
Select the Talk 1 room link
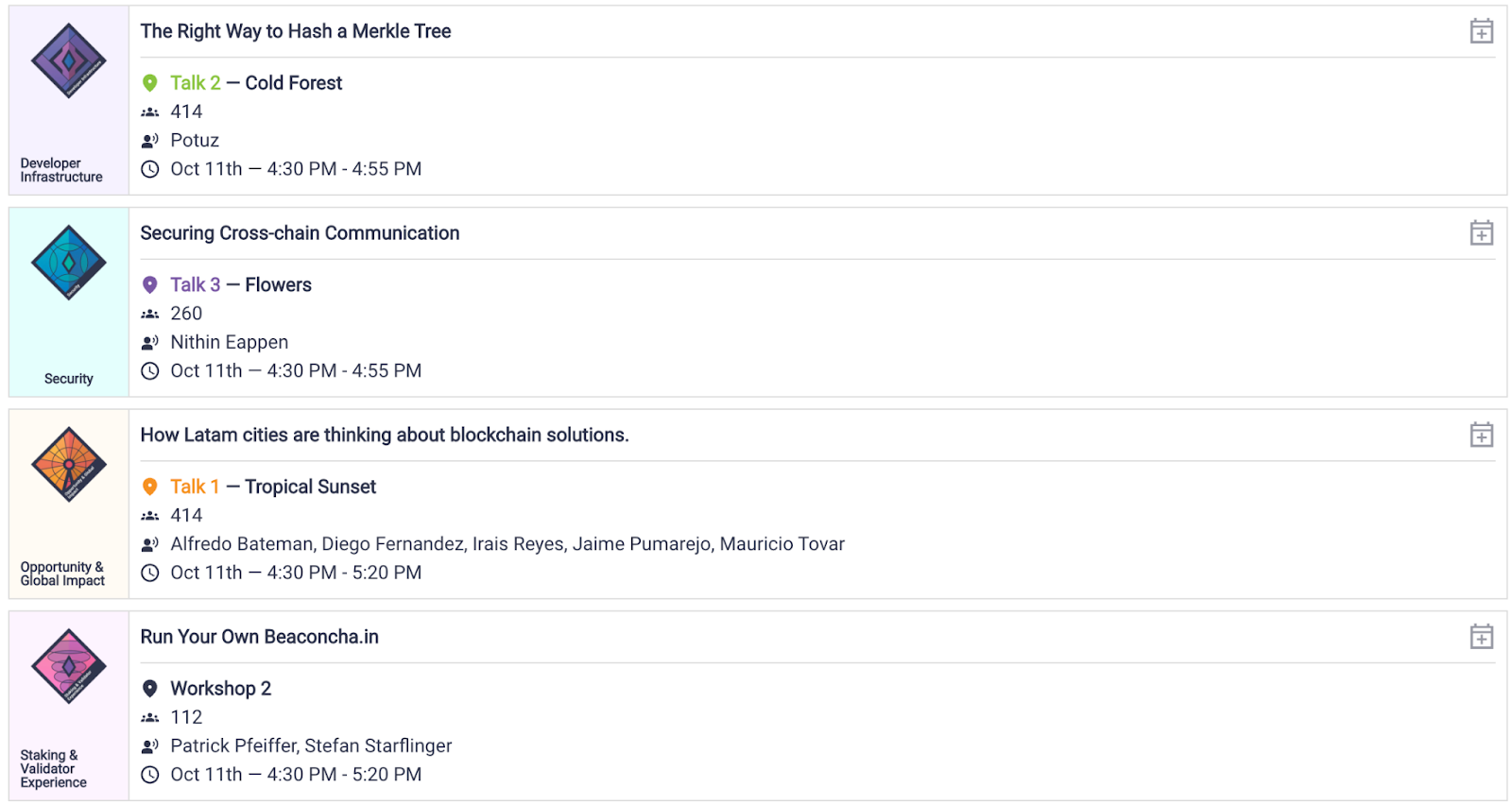pos(195,487)
